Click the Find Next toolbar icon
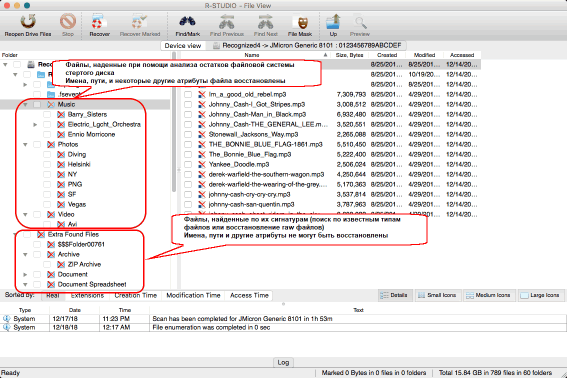Viewport: 567px width, 378px height. [x=265, y=22]
